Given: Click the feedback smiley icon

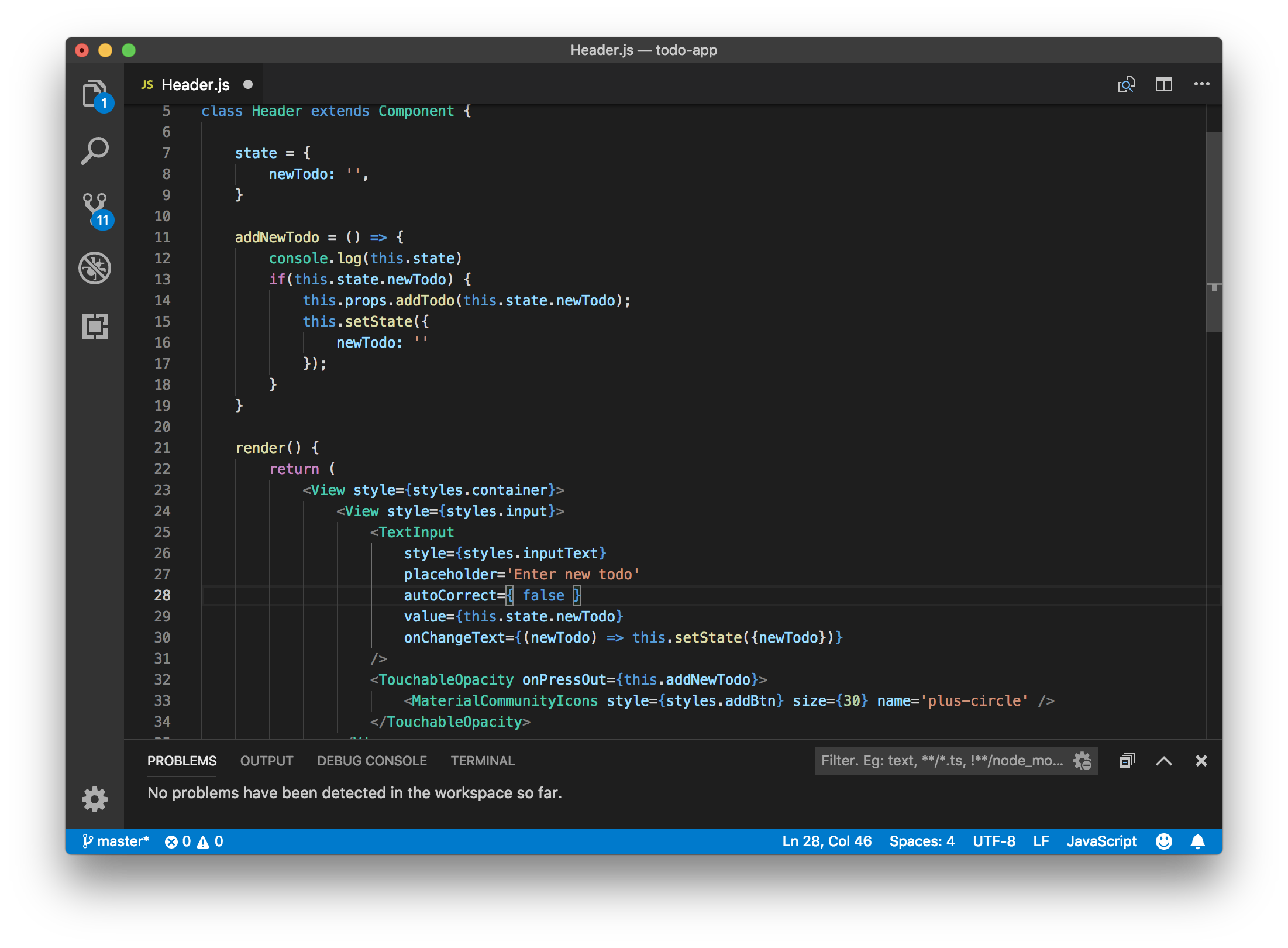Looking at the screenshot, I should tap(1163, 841).
